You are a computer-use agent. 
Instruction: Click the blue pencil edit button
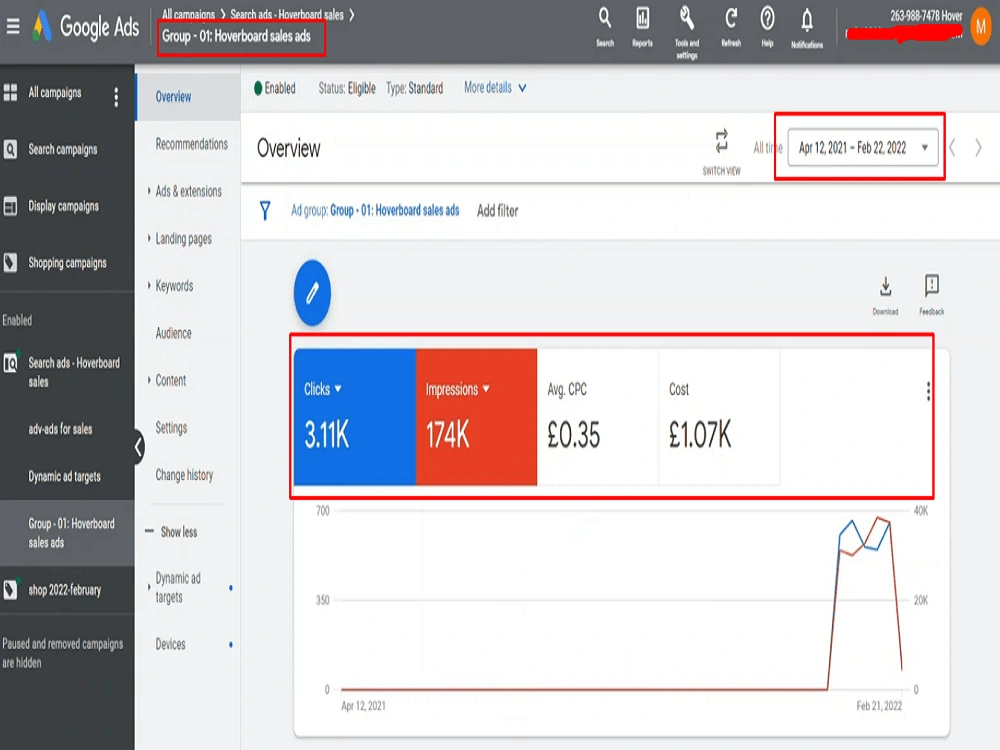312,293
